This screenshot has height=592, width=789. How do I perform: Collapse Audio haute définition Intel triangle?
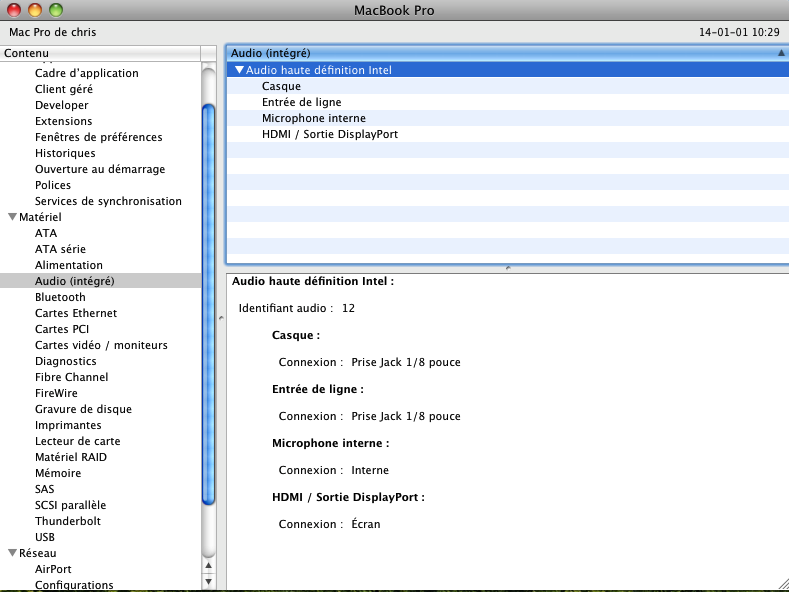click(x=240, y=70)
